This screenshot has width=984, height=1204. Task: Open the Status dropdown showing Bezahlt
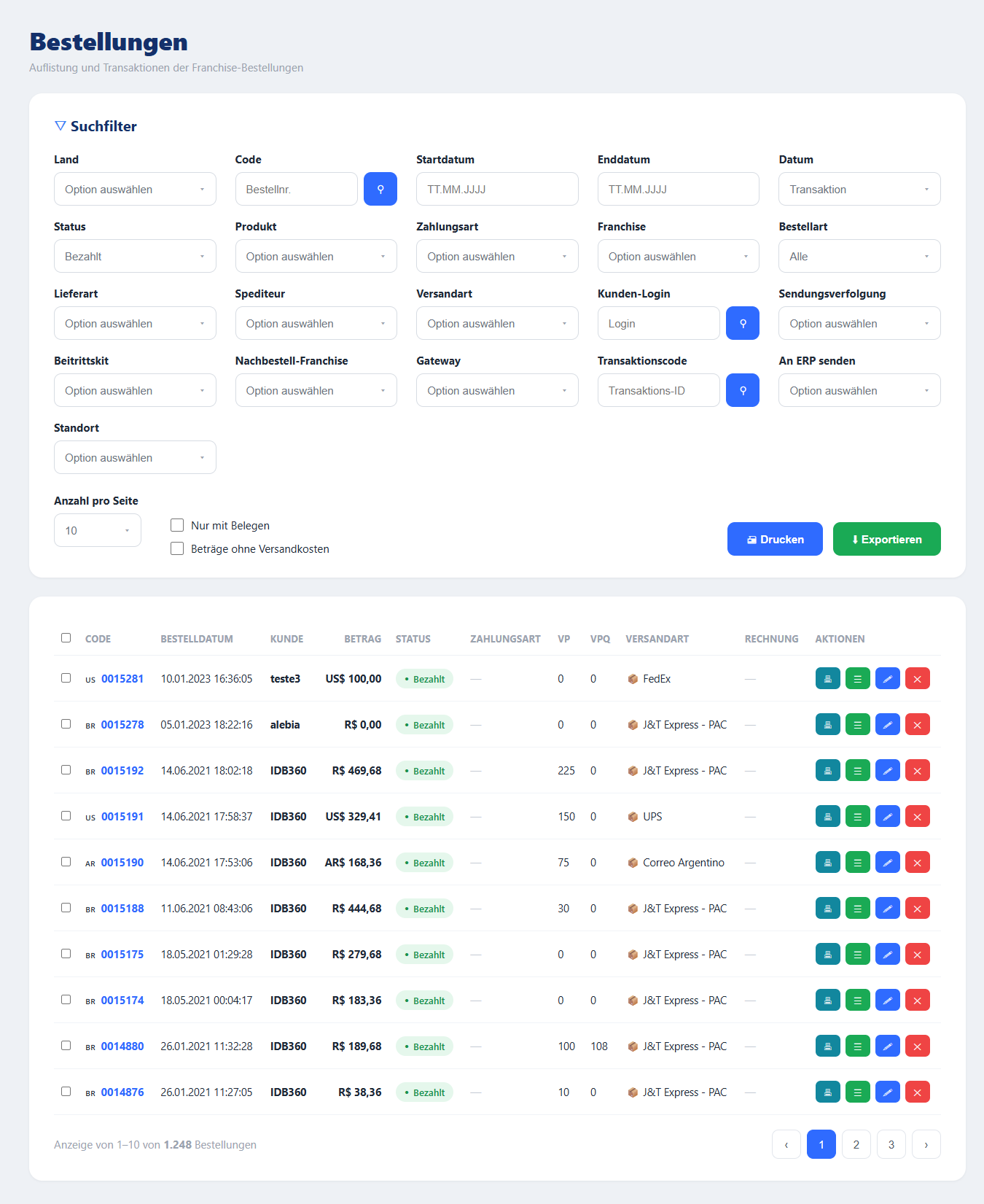pyautogui.click(x=135, y=256)
